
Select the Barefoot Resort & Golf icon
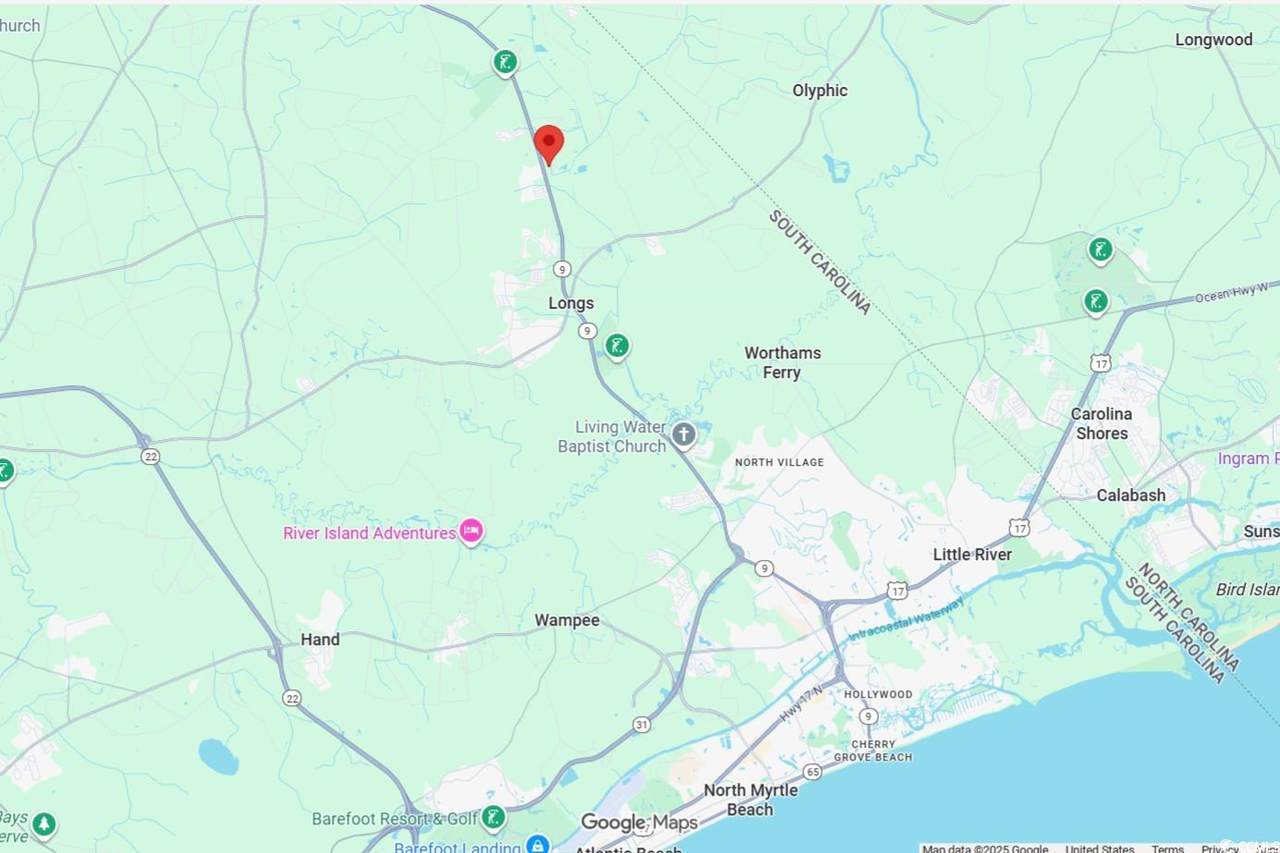tap(493, 818)
